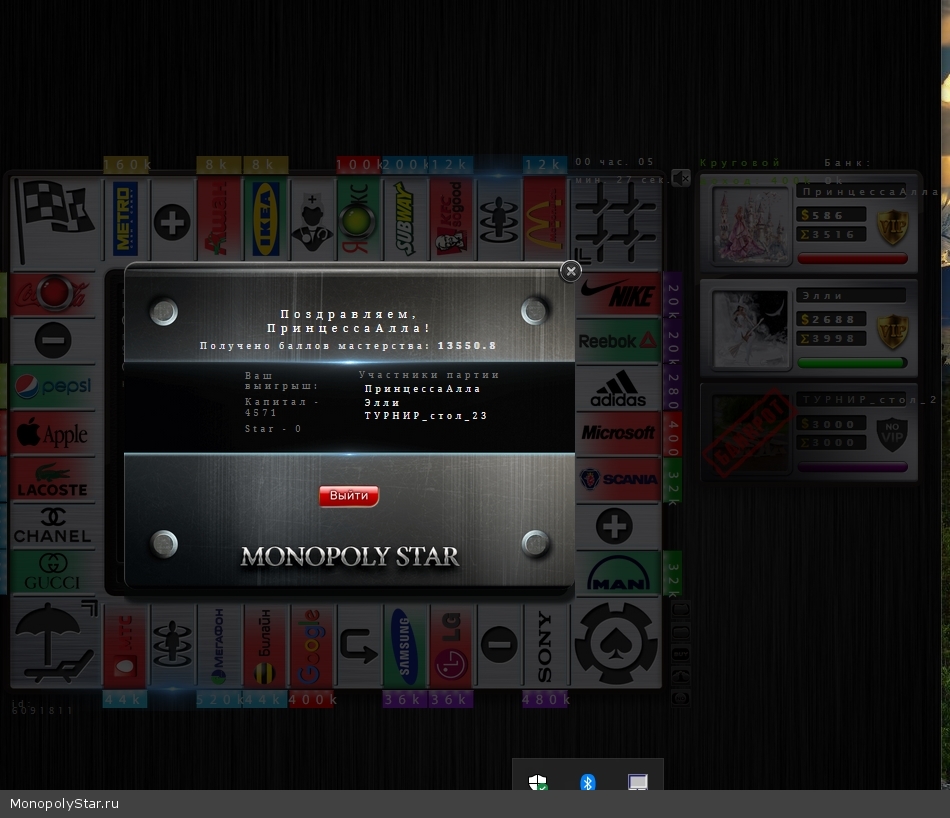Open Windows Security tray icon
This screenshot has height=818, width=950.
click(x=538, y=782)
